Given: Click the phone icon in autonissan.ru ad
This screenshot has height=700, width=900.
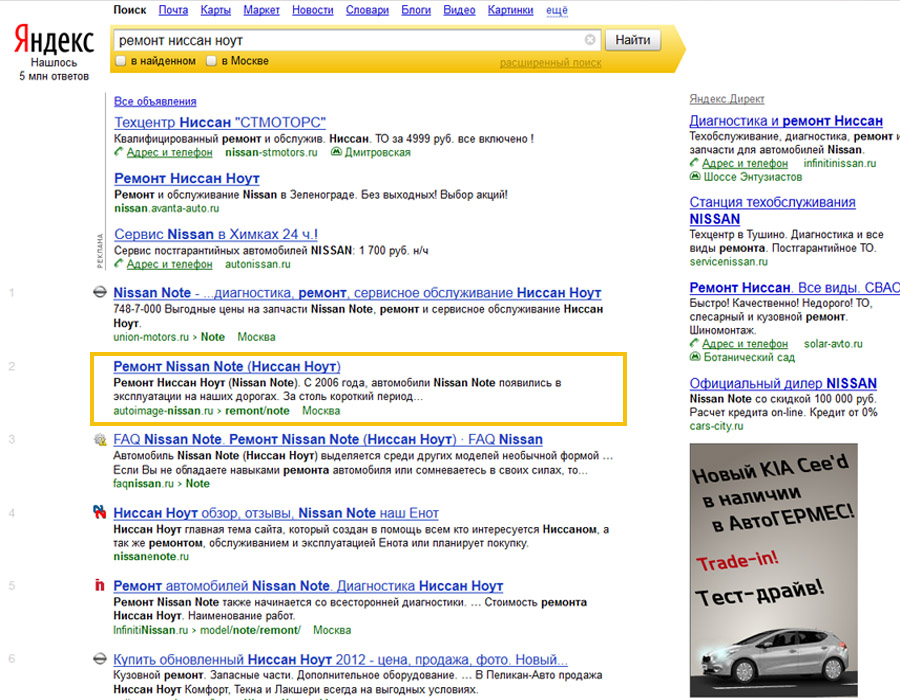Looking at the screenshot, I should [x=119, y=264].
